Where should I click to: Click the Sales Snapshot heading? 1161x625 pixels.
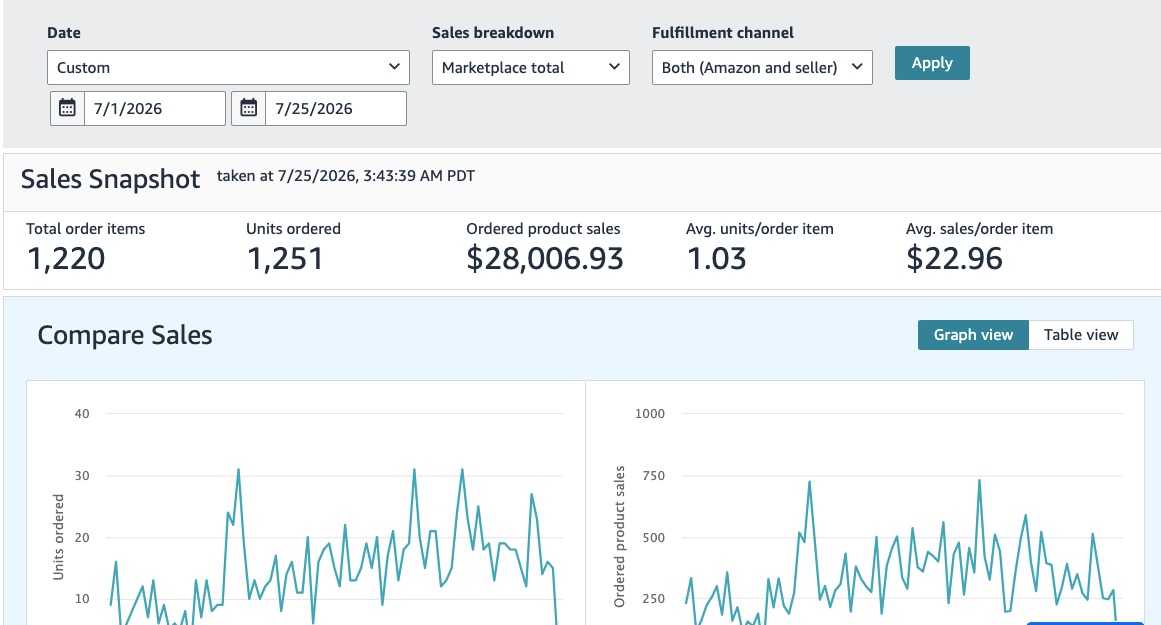110,179
